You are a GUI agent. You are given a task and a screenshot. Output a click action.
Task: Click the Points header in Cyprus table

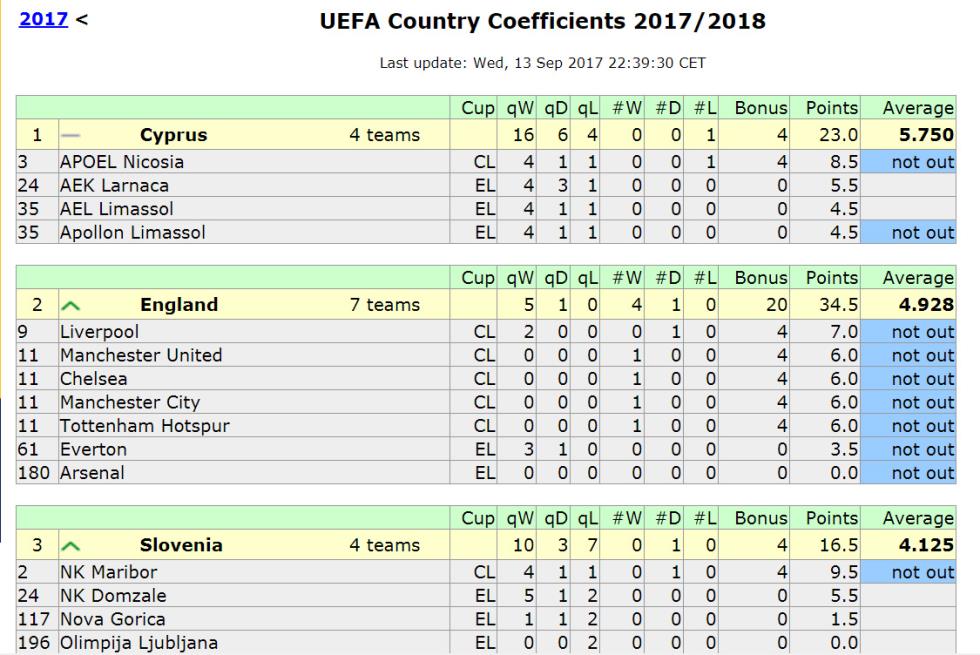coord(831,108)
